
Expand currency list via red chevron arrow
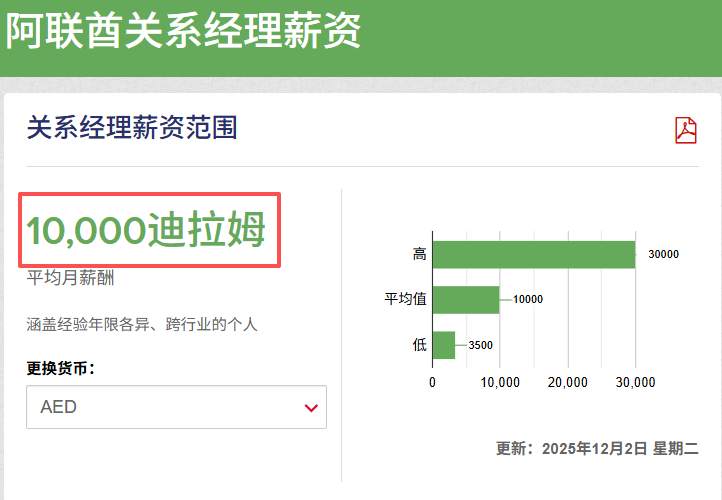pyautogui.click(x=311, y=408)
